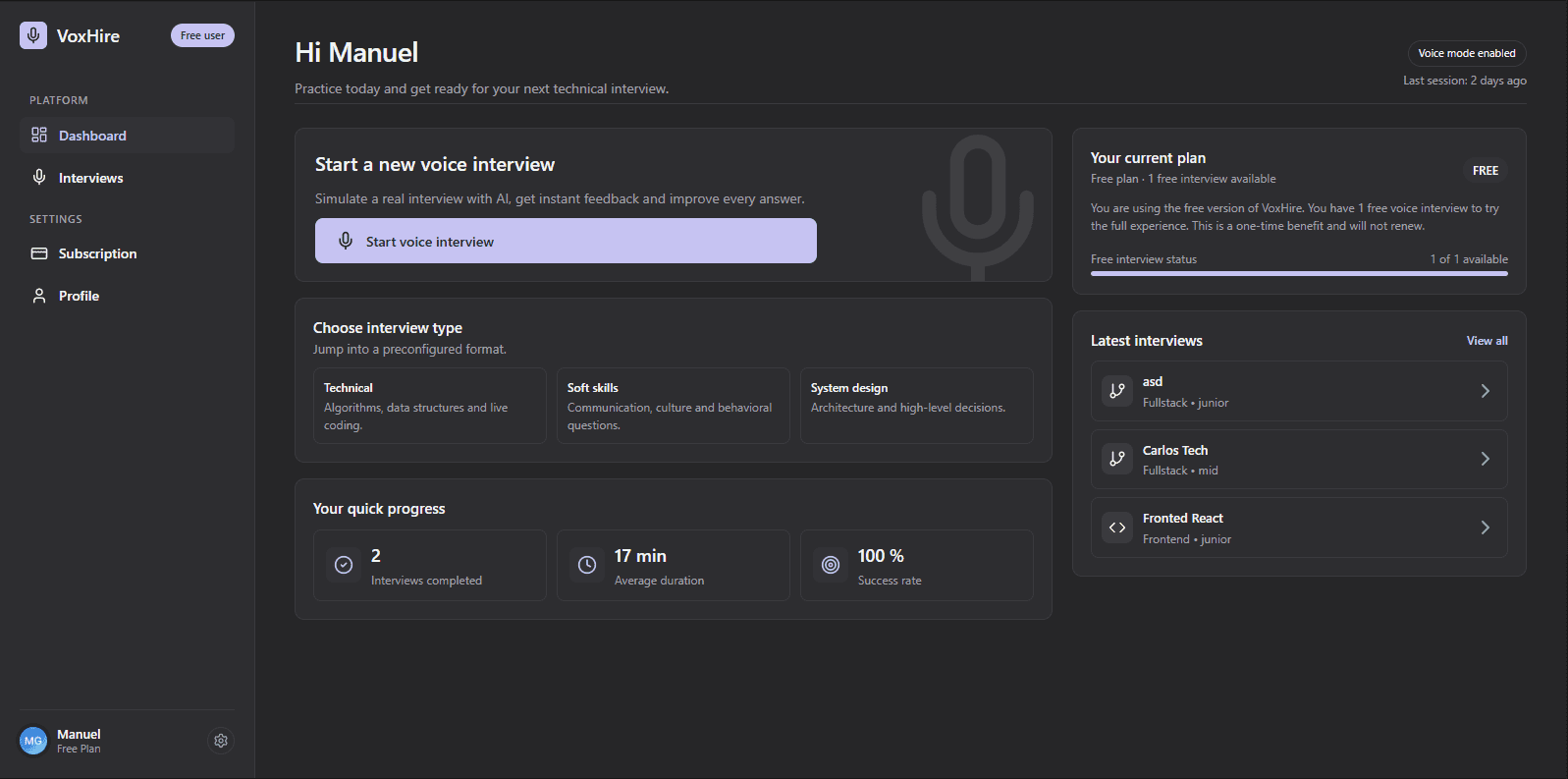Click the VoxHire microphone logo icon
This screenshot has width=1568, height=779.
pos(33,35)
